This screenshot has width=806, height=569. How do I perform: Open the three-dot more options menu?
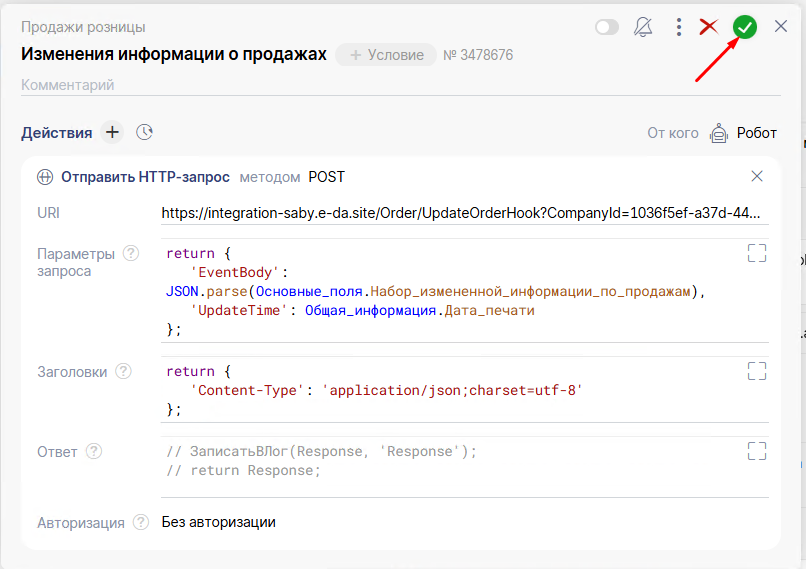pos(678,27)
